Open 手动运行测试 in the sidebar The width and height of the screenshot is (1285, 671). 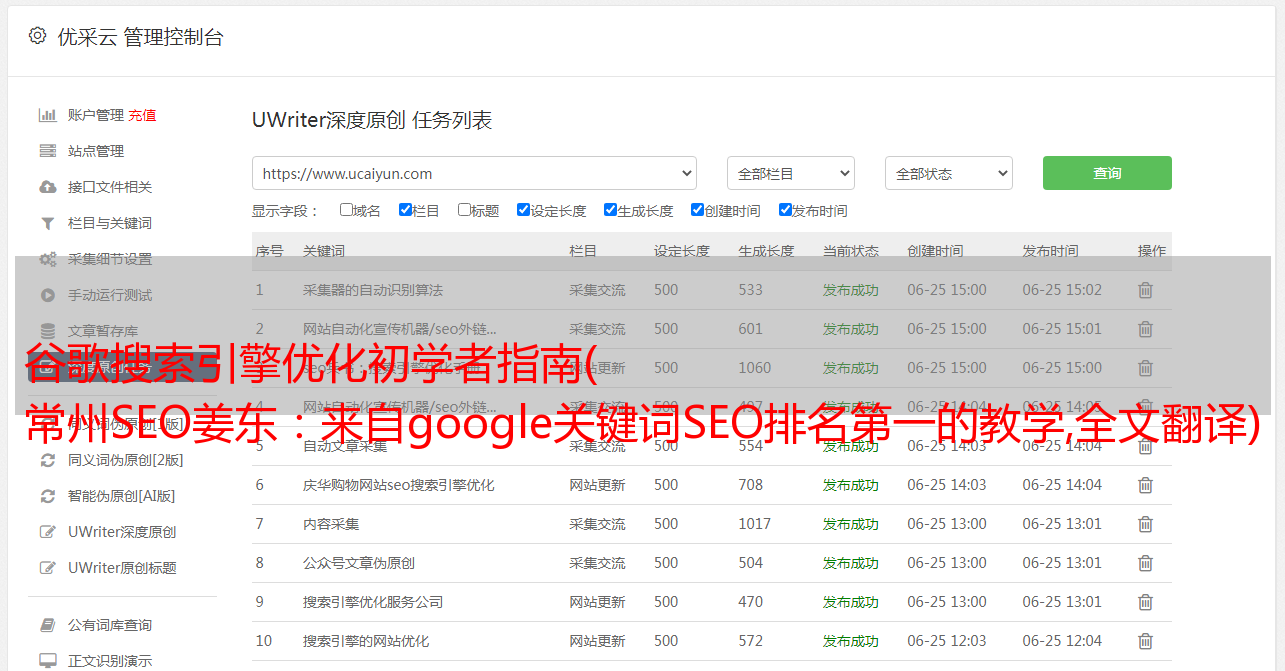pos(110,295)
